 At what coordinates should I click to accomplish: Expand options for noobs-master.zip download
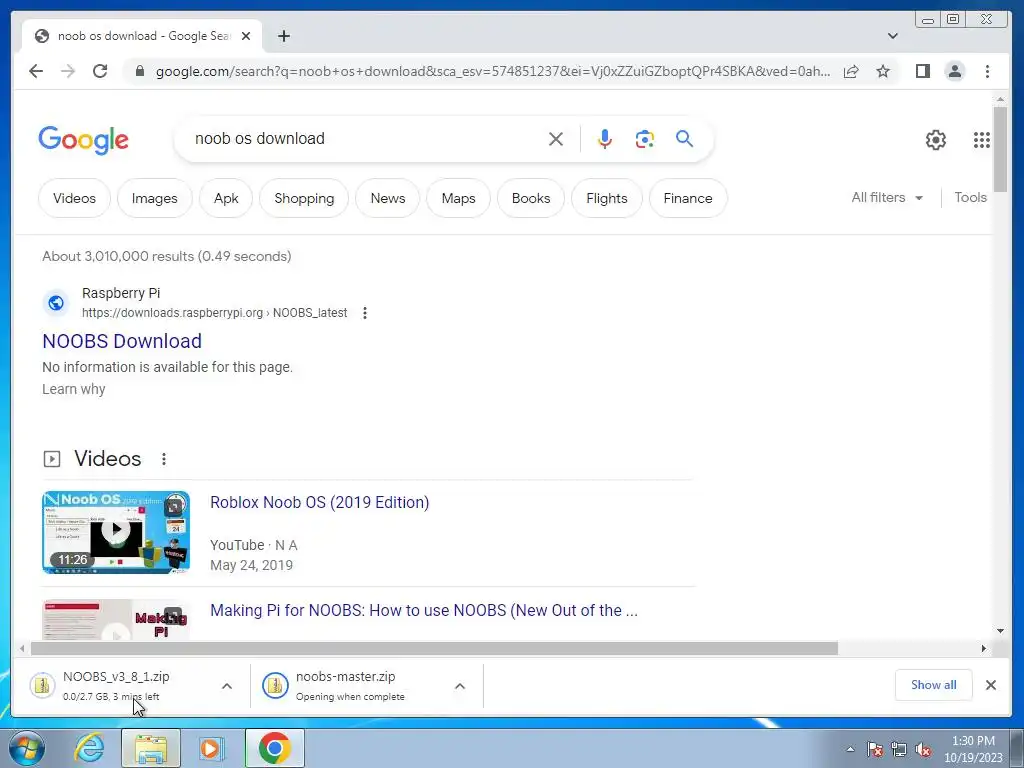click(460, 686)
